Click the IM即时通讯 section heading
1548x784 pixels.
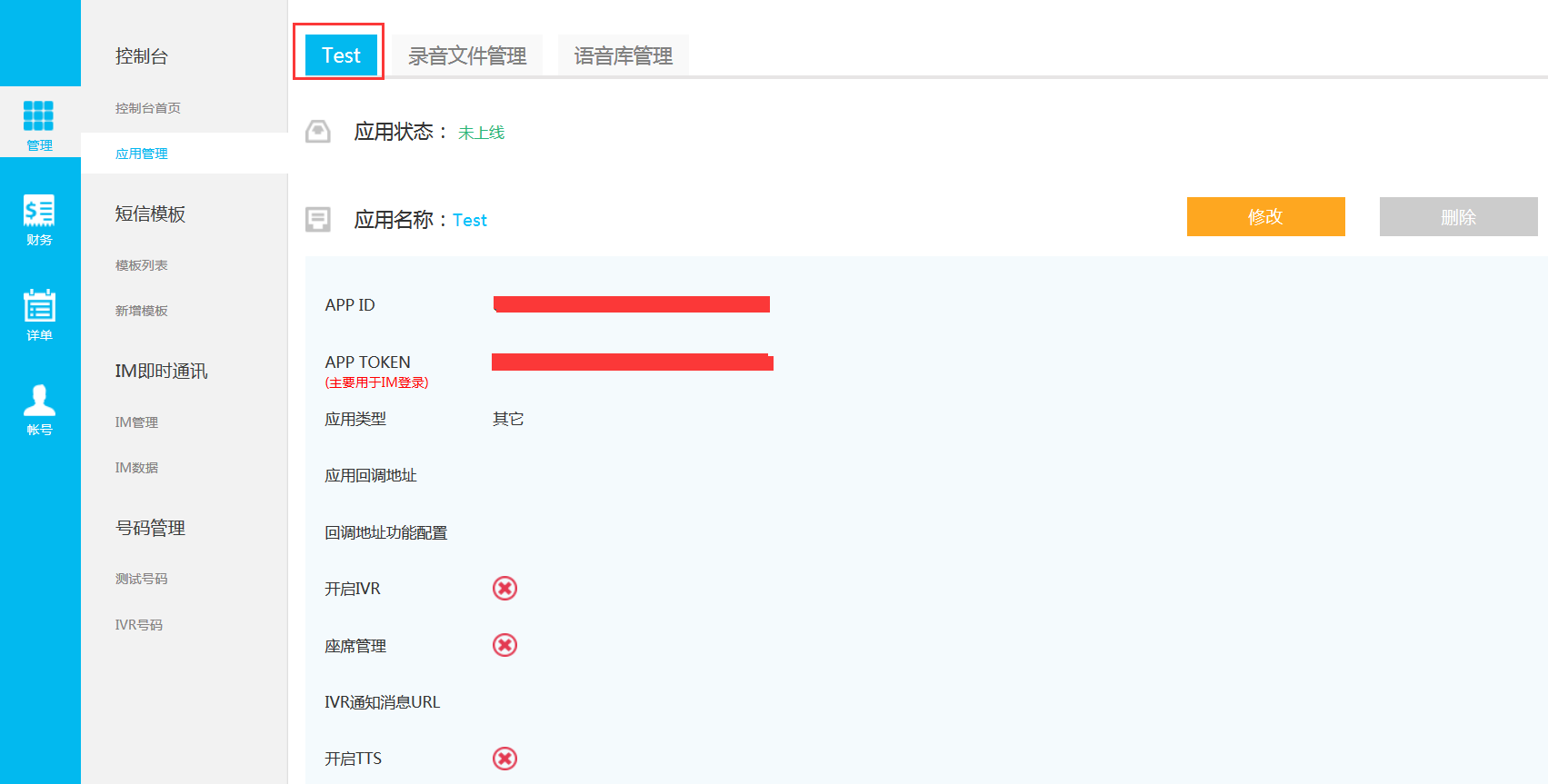click(161, 371)
